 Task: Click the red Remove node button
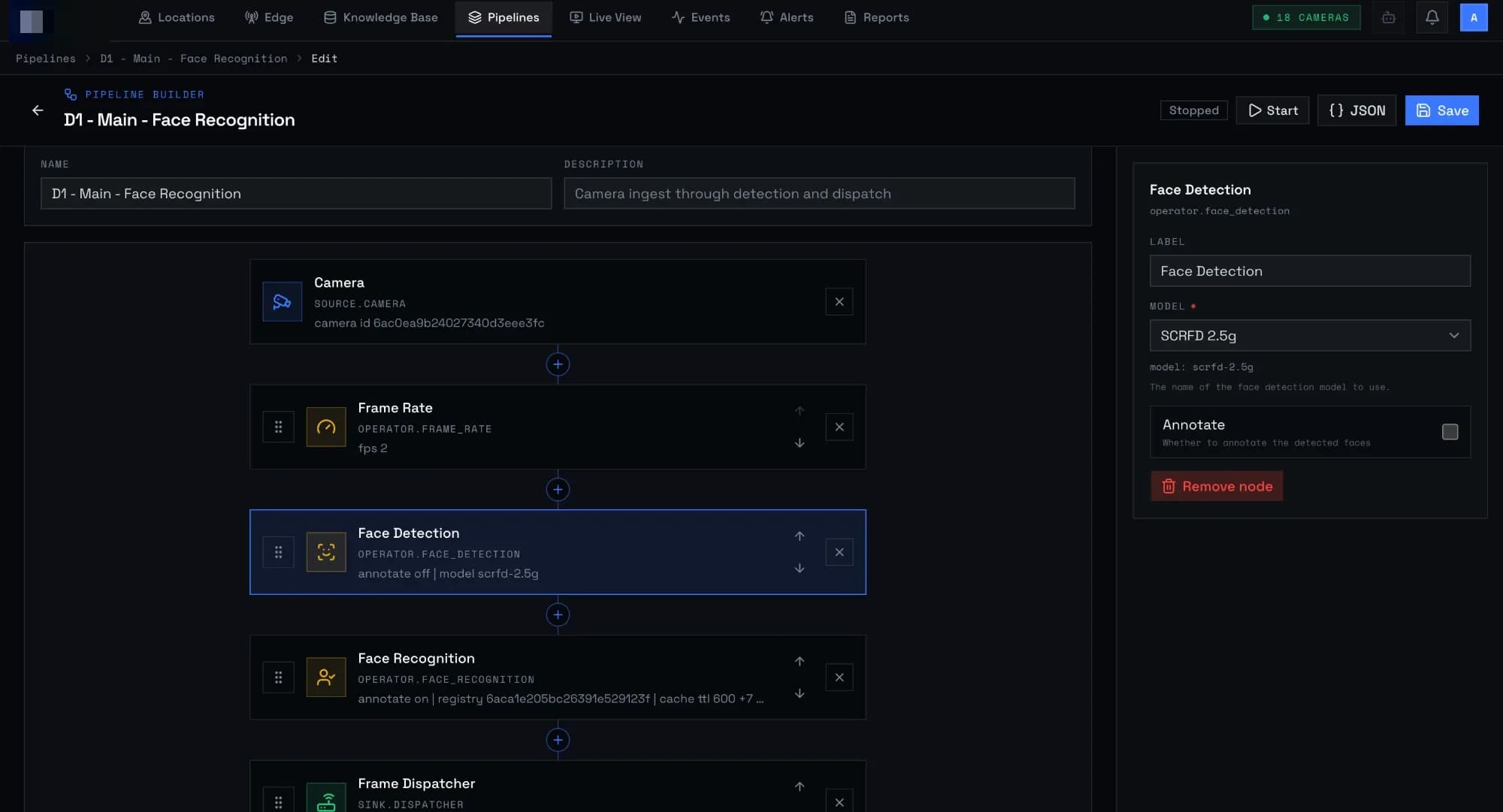[x=1217, y=487]
